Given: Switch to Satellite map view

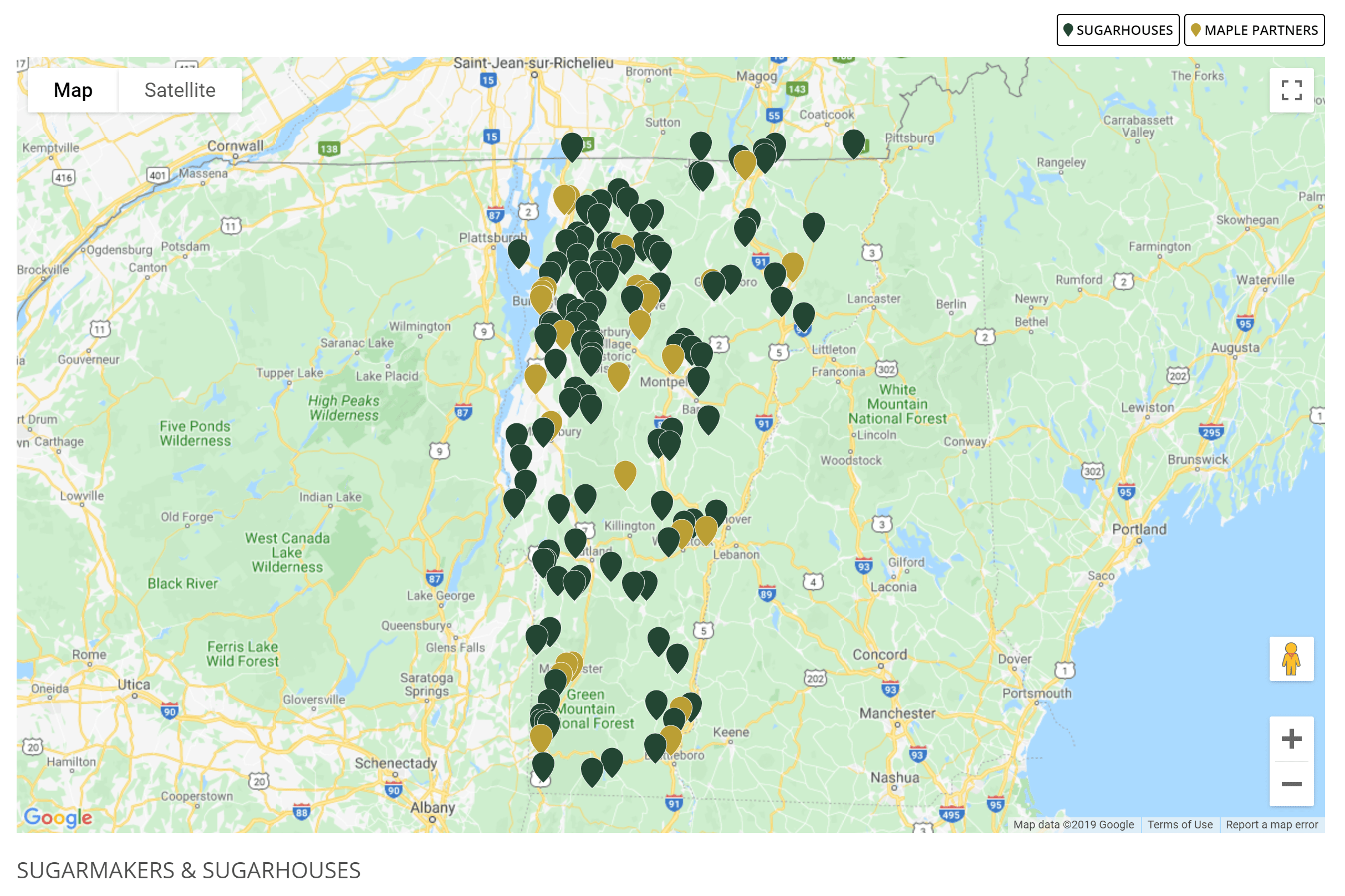Looking at the screenshot, I should tap(180, 90).
